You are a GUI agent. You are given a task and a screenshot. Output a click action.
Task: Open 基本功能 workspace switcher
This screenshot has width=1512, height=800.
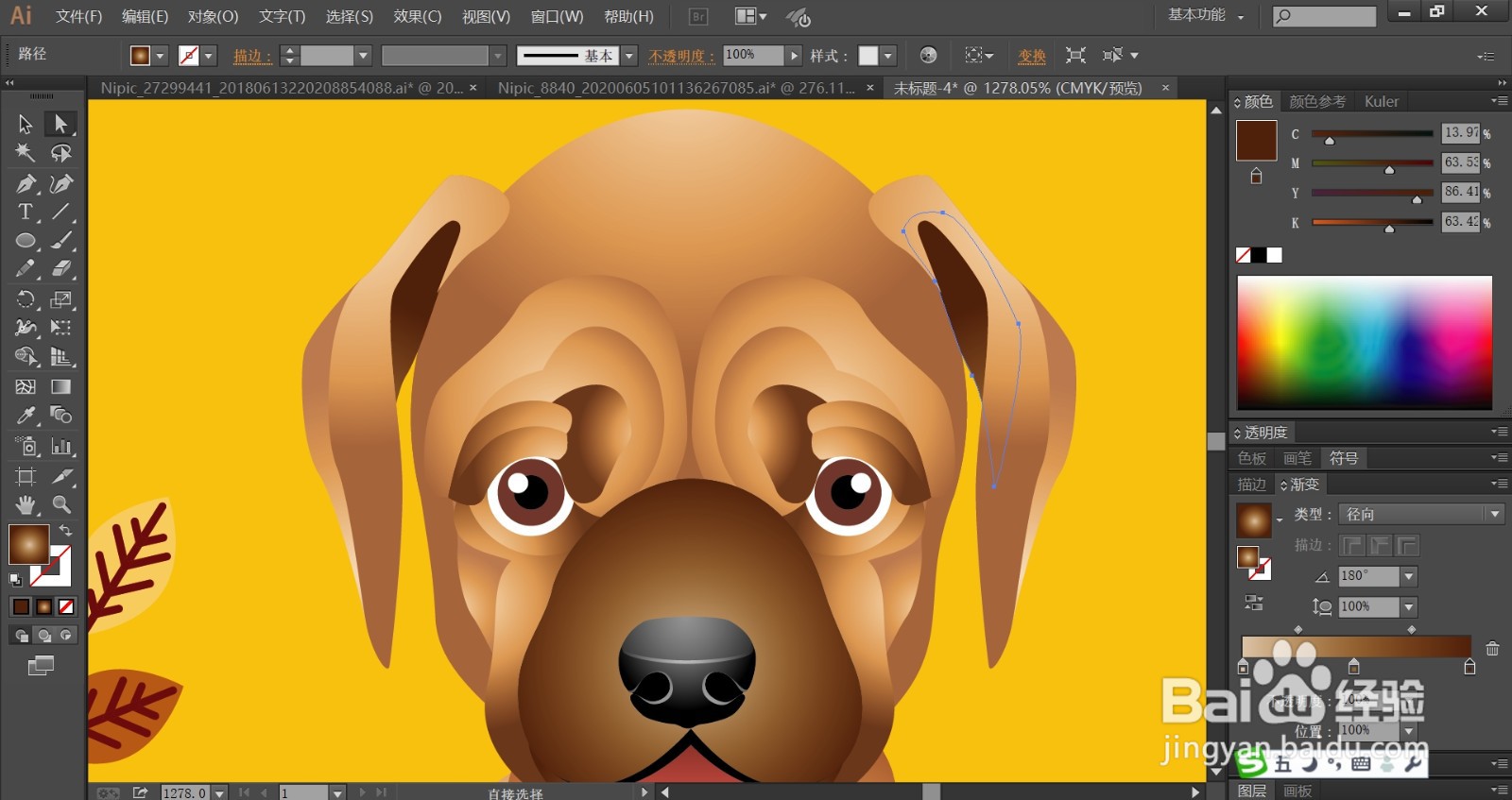(x=1207, y=15)
